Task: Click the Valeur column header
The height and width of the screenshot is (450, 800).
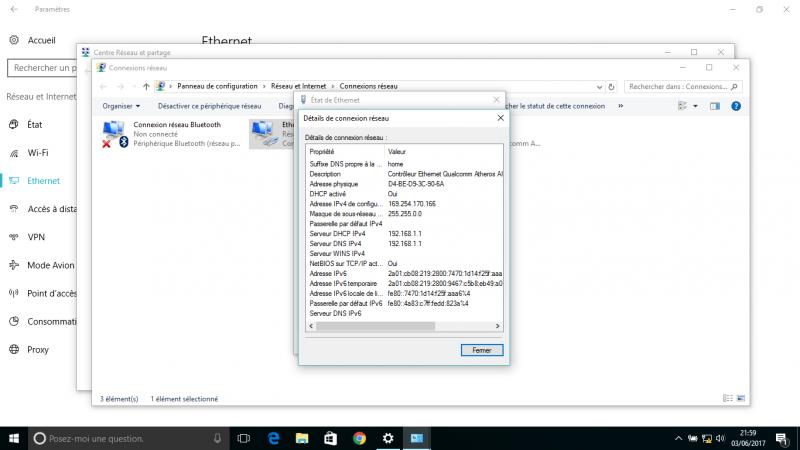Action: [443, 152]
